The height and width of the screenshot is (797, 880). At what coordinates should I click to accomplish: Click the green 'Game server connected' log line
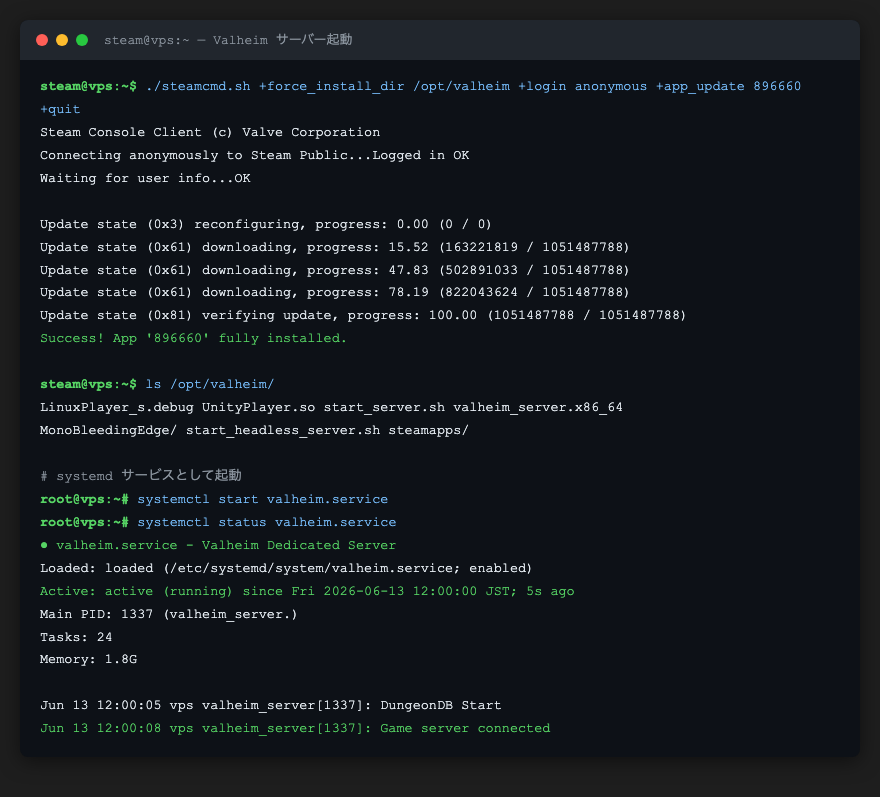pyautogui.click(x=295, y=729)
